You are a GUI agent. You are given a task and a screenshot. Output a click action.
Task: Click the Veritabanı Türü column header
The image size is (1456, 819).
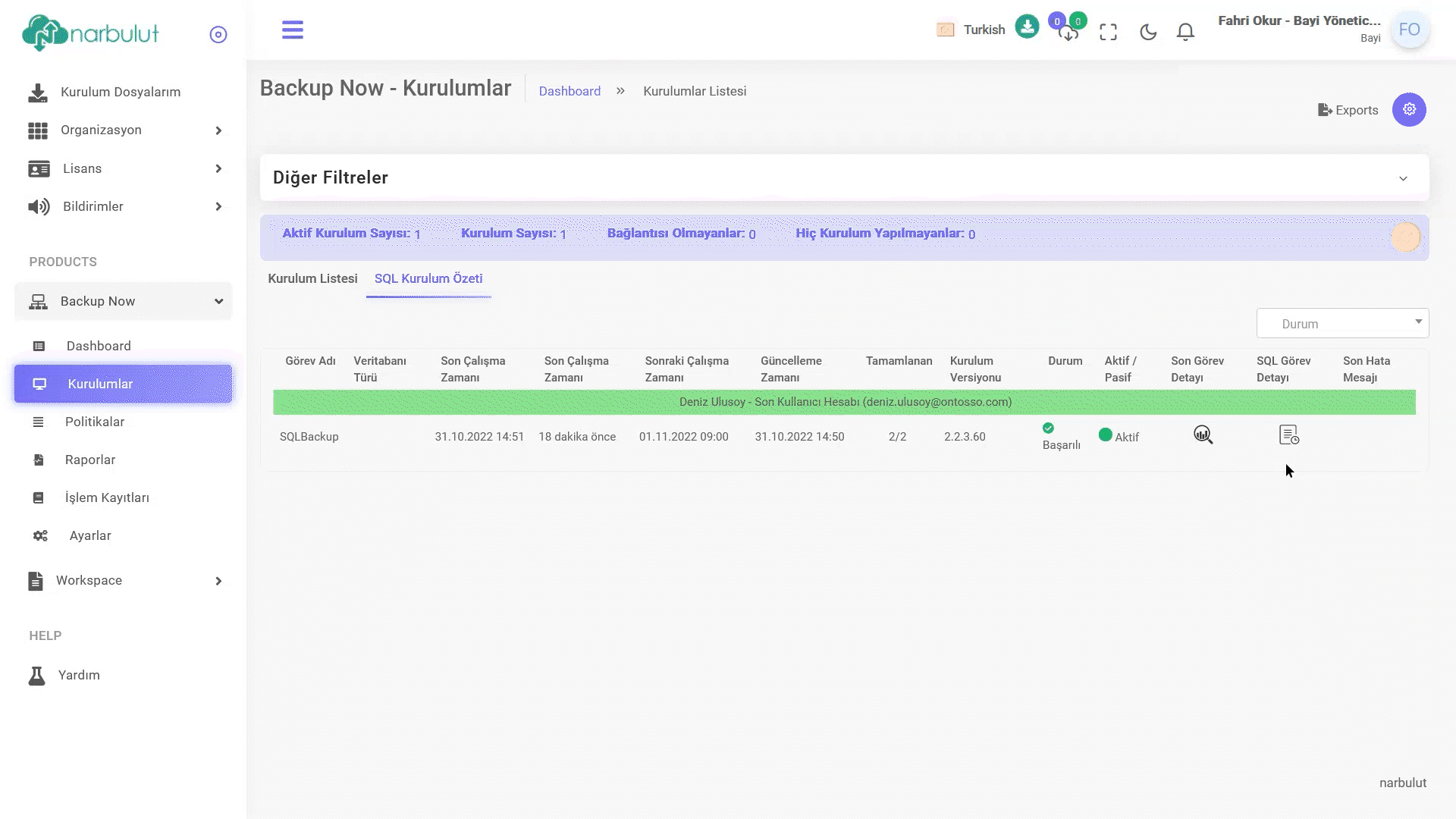click(x=380, y=369)
